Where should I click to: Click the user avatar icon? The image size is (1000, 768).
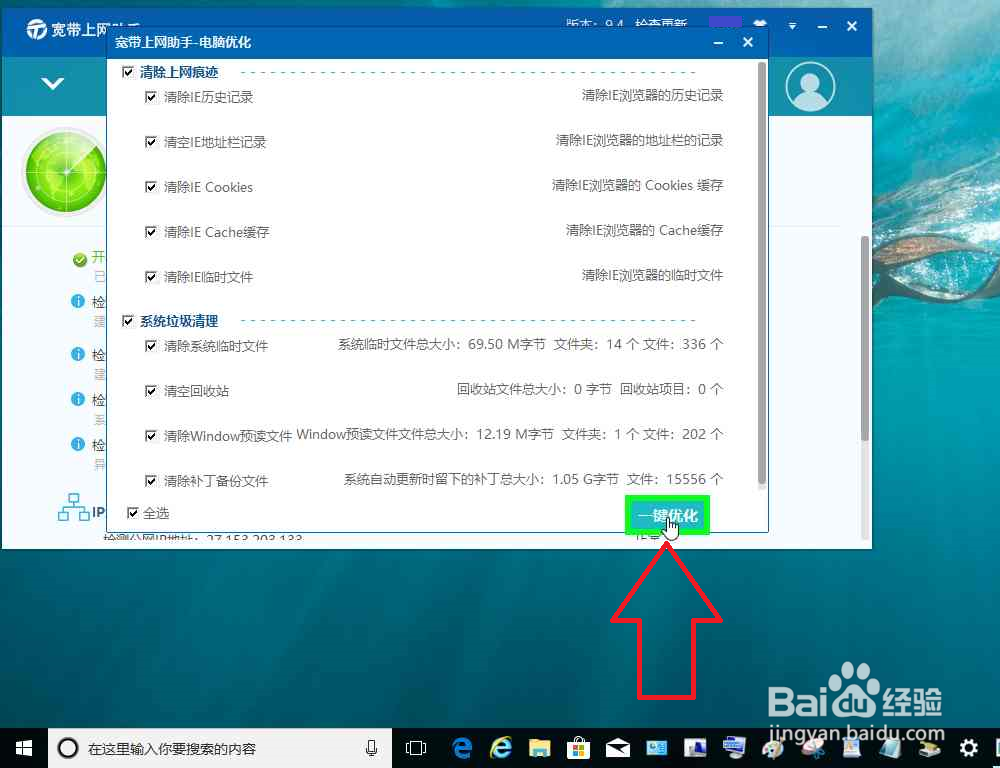810,87
